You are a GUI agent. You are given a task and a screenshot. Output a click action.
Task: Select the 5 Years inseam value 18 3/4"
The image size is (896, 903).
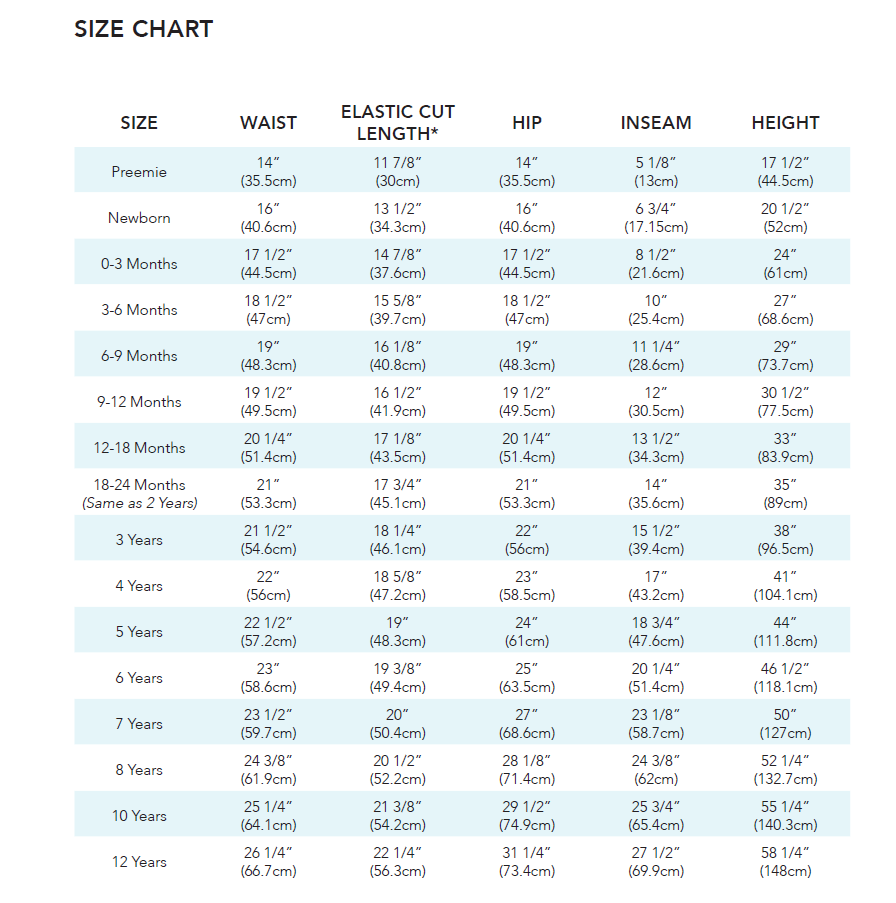pyautogui.click(x=656, y=623)
